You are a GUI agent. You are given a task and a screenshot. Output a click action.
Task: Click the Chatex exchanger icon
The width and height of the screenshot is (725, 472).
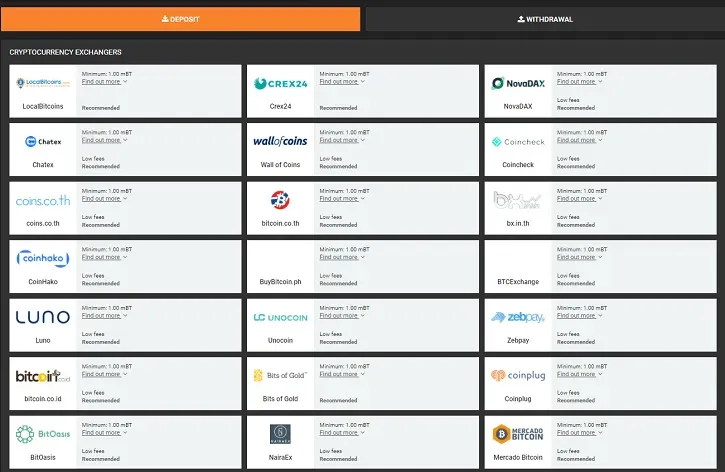(x=43, y=142)
